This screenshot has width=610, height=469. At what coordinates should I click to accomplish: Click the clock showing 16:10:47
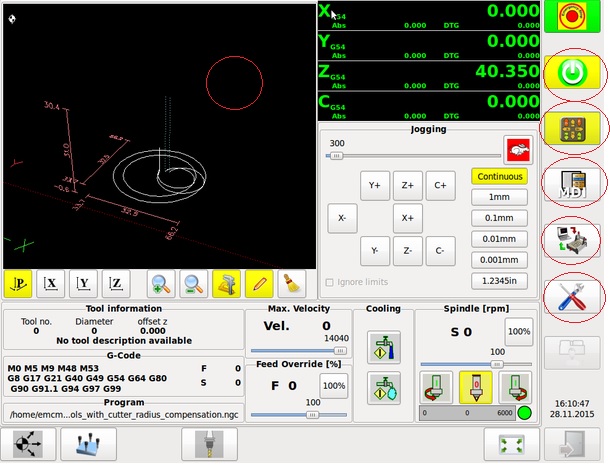(572, 403)
